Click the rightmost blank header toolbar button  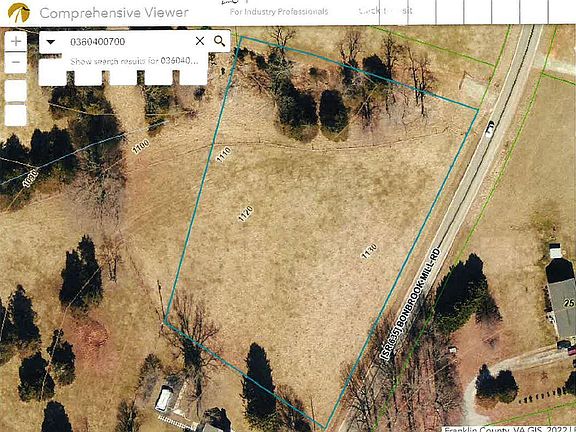pyautogui.click(x=562, y=11)
